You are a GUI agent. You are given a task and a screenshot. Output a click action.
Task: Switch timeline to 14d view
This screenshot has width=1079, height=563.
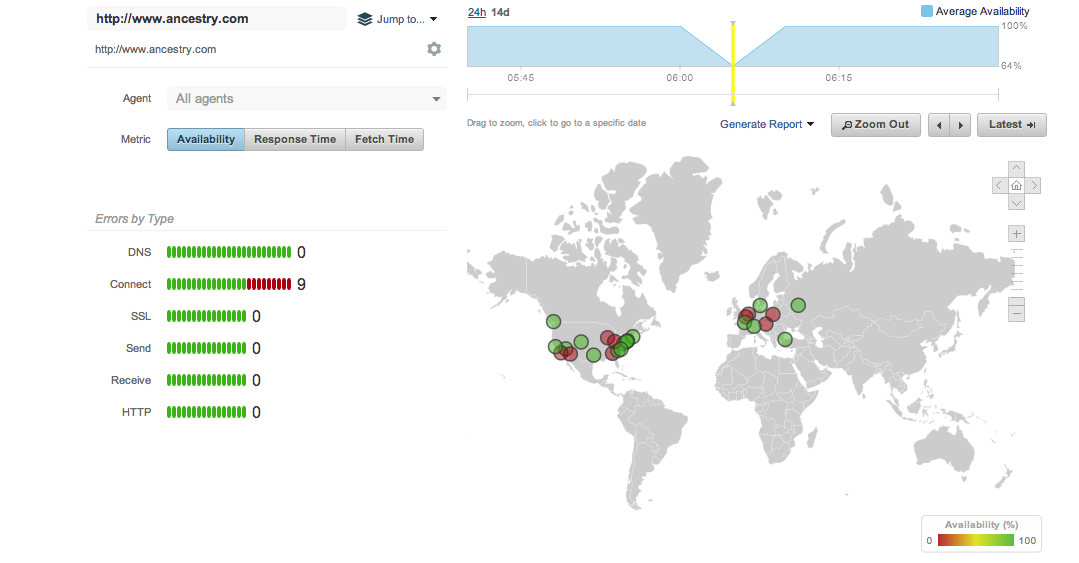500,12
